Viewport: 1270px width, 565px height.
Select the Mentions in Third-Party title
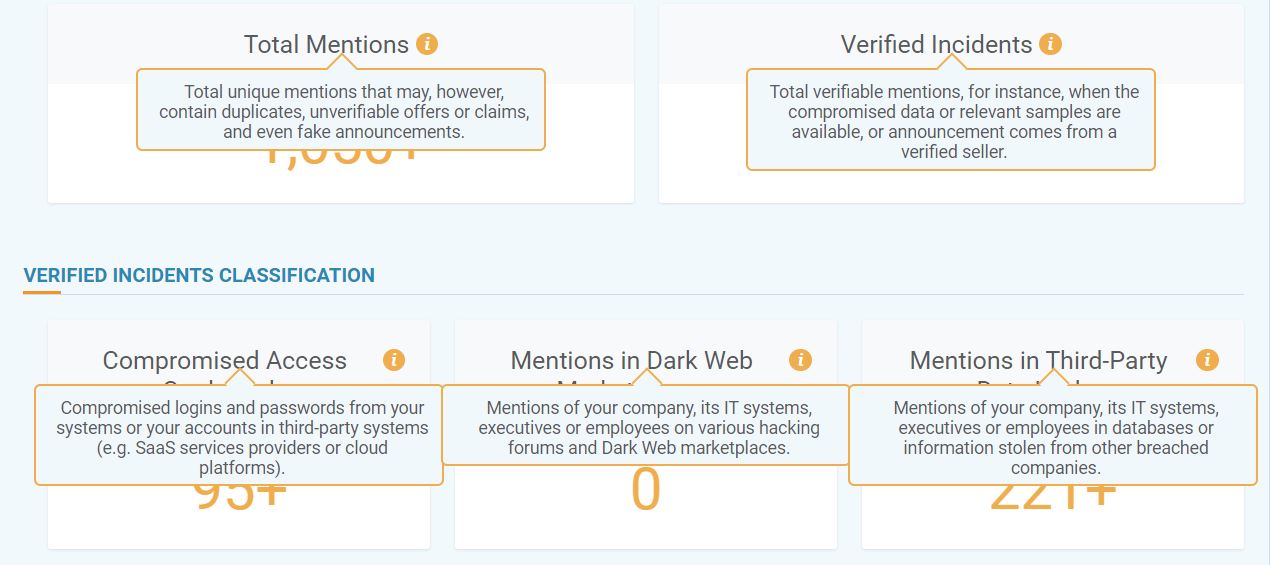(x=1038, y=361)
